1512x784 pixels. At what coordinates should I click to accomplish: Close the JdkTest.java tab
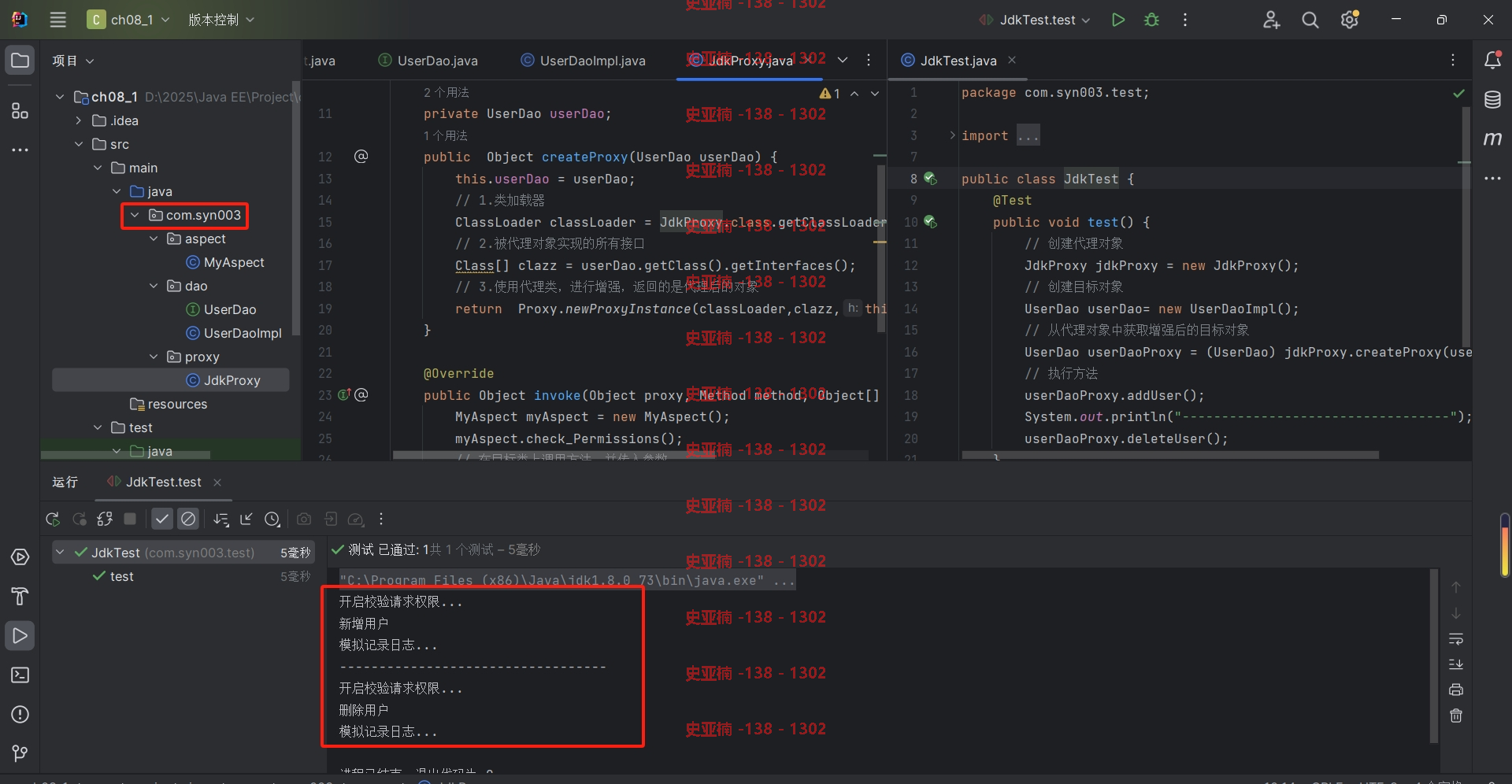click(x=1012, y=60)
